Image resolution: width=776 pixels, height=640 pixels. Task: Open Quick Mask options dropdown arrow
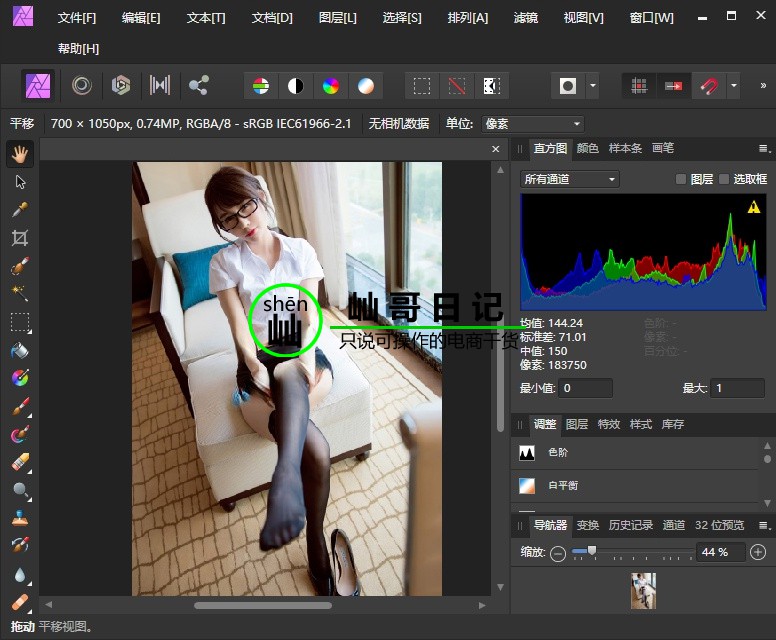click(x=593, y=86)
